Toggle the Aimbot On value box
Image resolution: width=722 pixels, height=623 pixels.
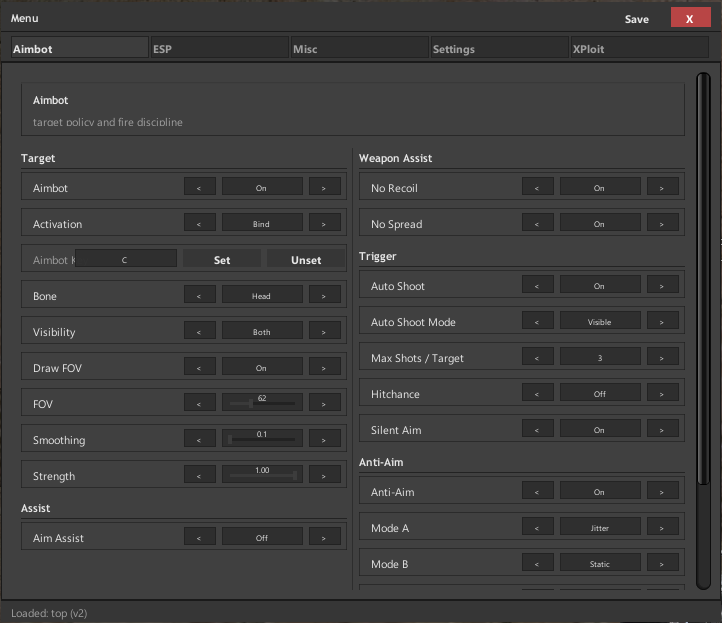(x=262, y=187)
